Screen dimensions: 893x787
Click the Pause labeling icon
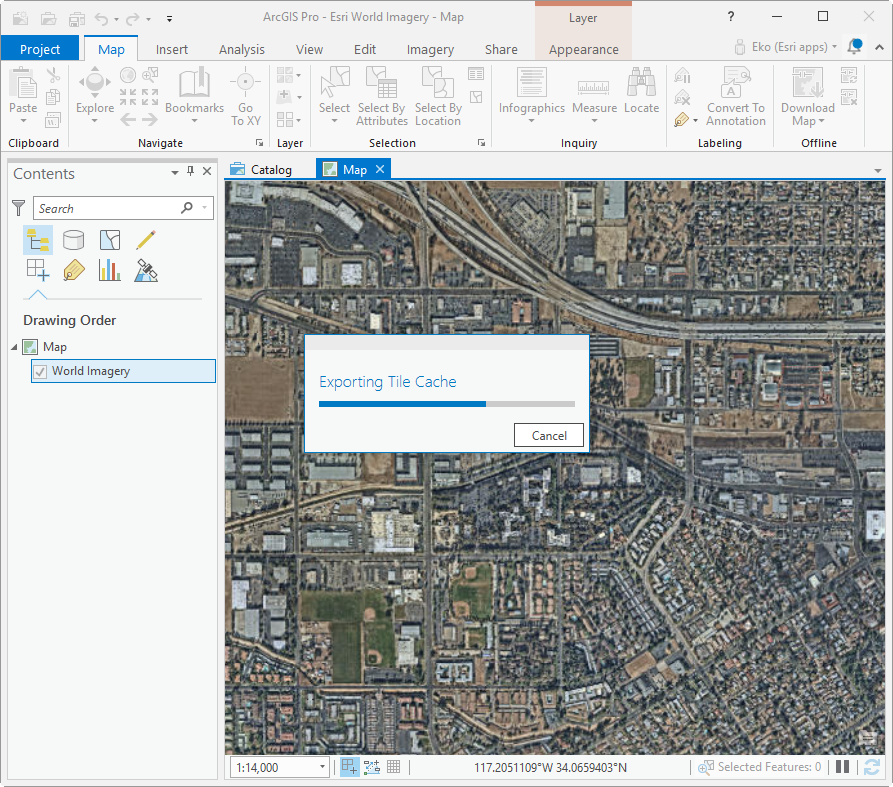[682, 75]
